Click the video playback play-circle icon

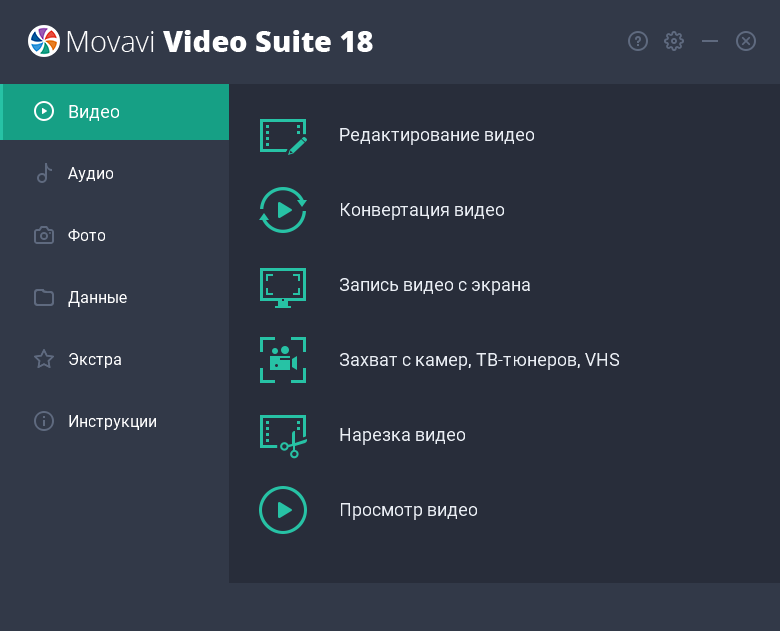click(x=283, y=510)
